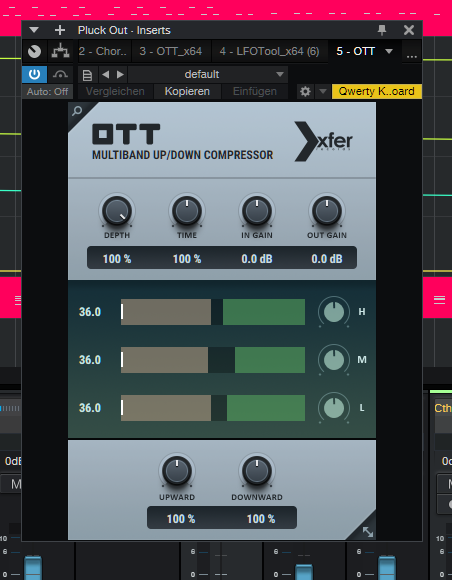Toggle the sidechain icon next to power
This screenshot has height=580, width=452.
coord(60,75)
